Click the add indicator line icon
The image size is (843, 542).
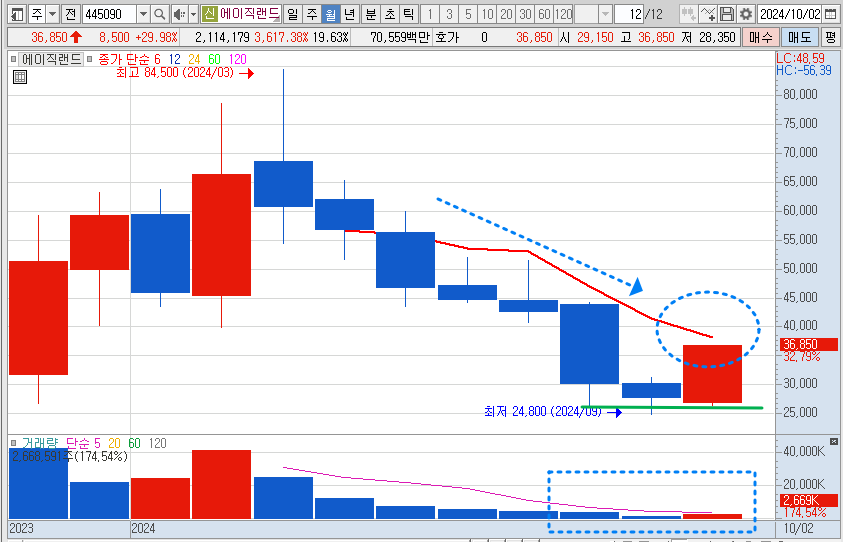click(708, 14)
